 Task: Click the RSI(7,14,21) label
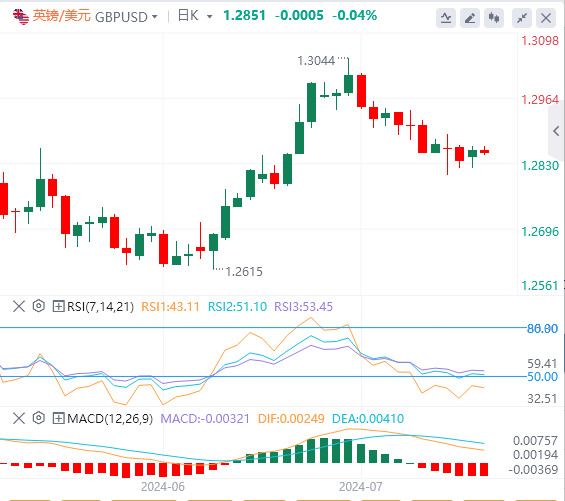pyautogui.click(x=101, y=307)
